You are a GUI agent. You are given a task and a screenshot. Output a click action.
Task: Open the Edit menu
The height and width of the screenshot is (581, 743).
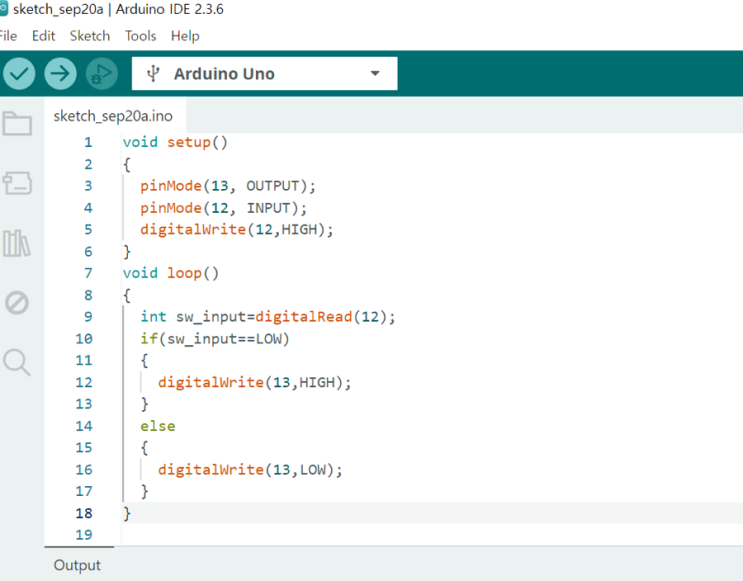pyautogui.click(x=44, y=36)
